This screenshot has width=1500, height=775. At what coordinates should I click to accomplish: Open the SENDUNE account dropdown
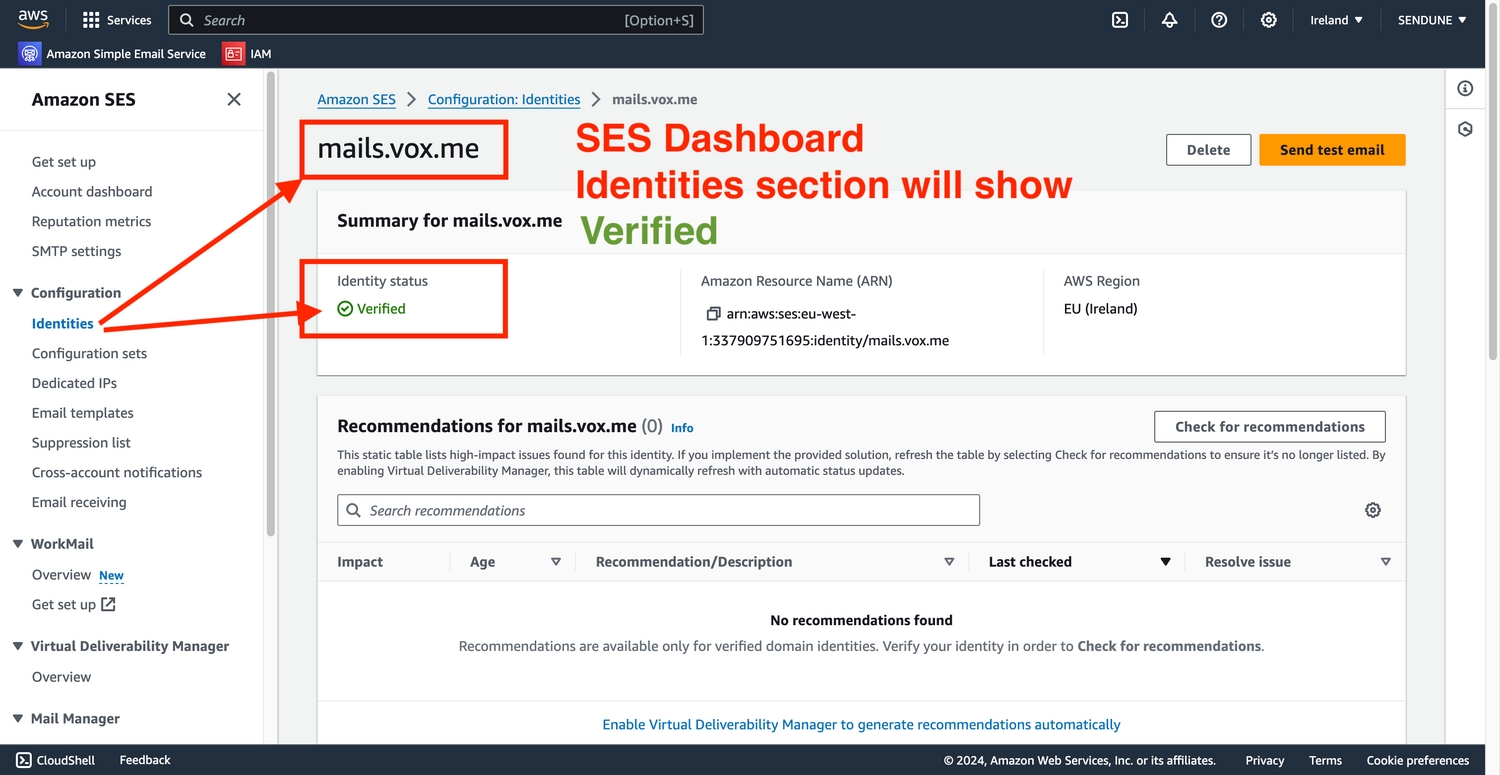coord(1432,20)
